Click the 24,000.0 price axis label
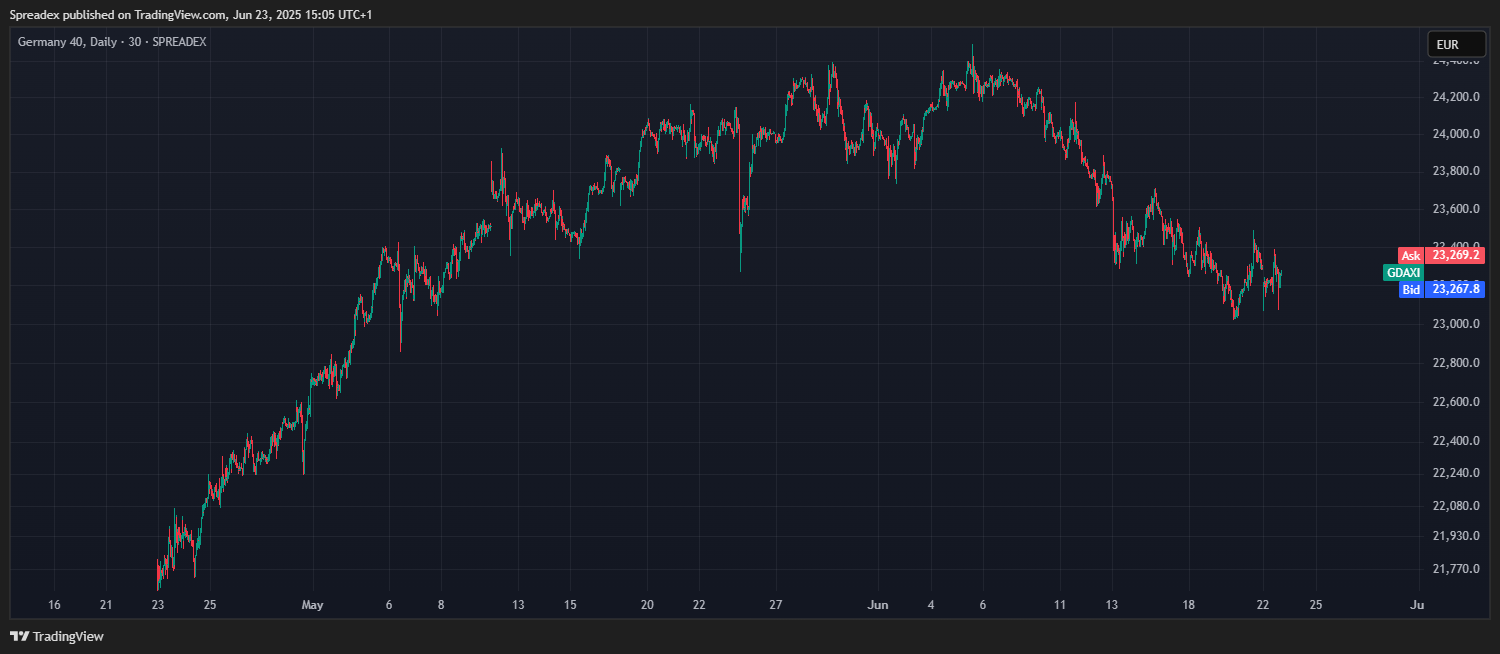The height and width of the screenshot is (654, 1500). coord(1456,134)
